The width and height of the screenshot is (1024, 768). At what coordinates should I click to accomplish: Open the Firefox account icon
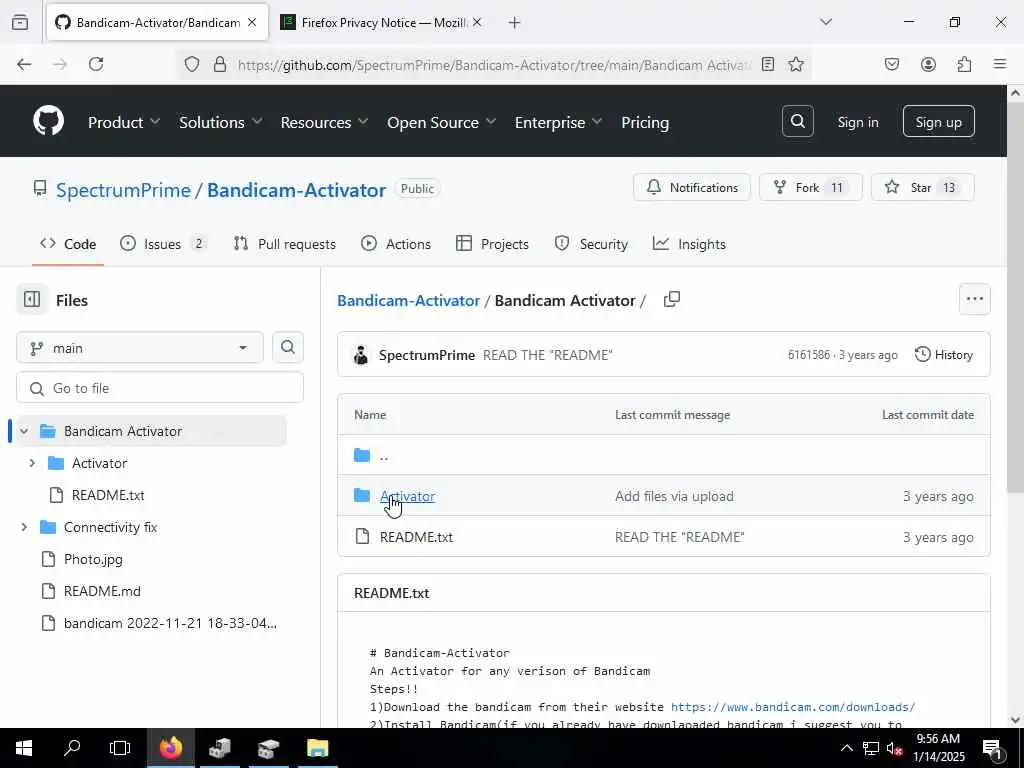[x=928, y=64]
